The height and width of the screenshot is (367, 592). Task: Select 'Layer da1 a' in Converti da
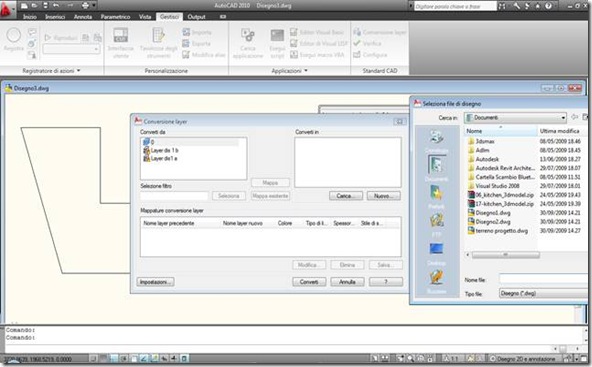pyautogui.click(x=160, y=159)
